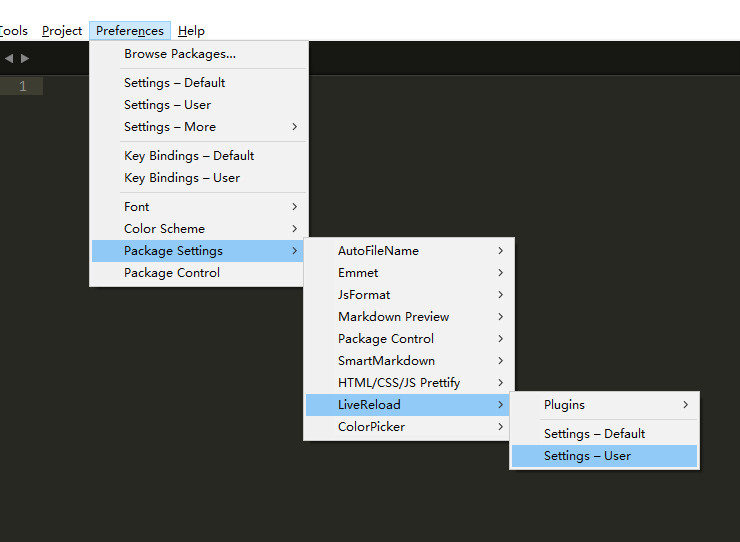Open the Help menu
The height and width of the screenshot is (542, 740).
pos(191,31)
